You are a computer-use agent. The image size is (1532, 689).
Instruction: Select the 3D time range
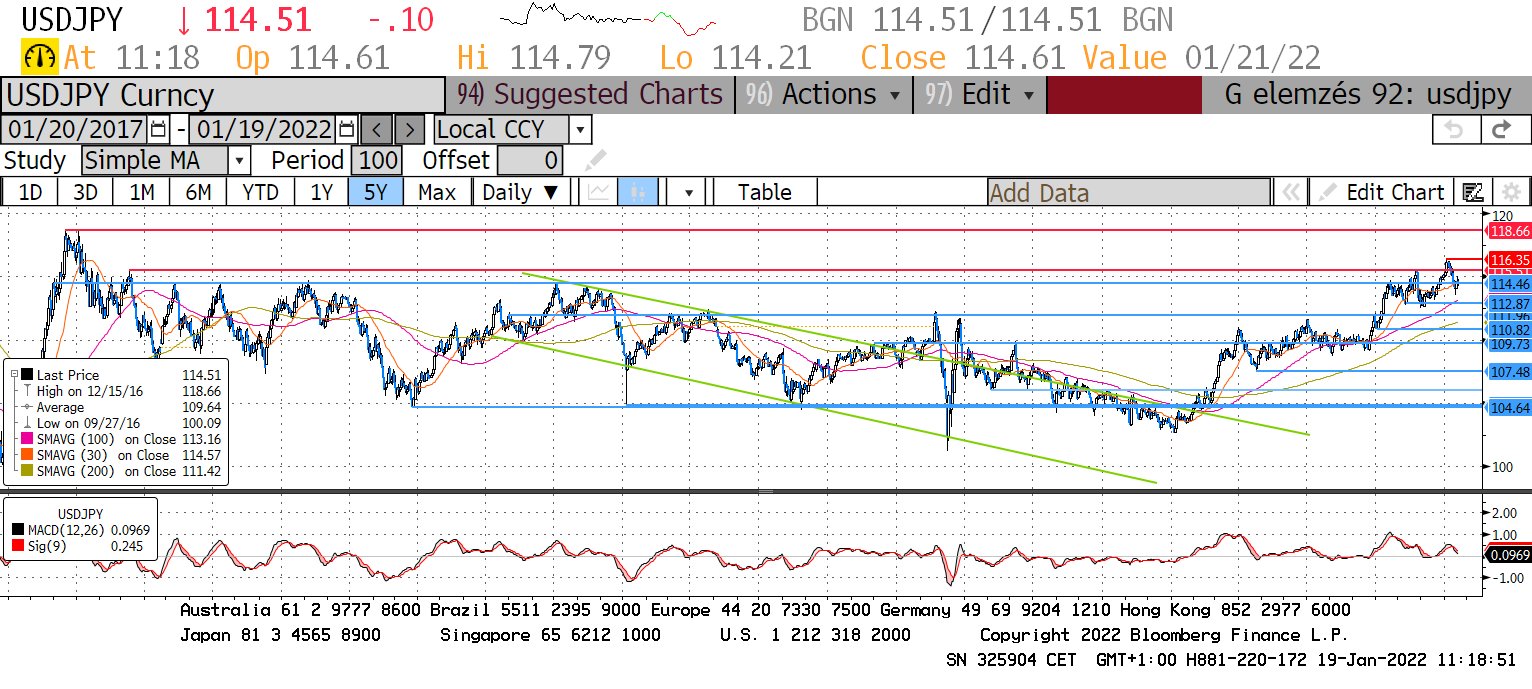pyautogui.click(x=86, y=192)
